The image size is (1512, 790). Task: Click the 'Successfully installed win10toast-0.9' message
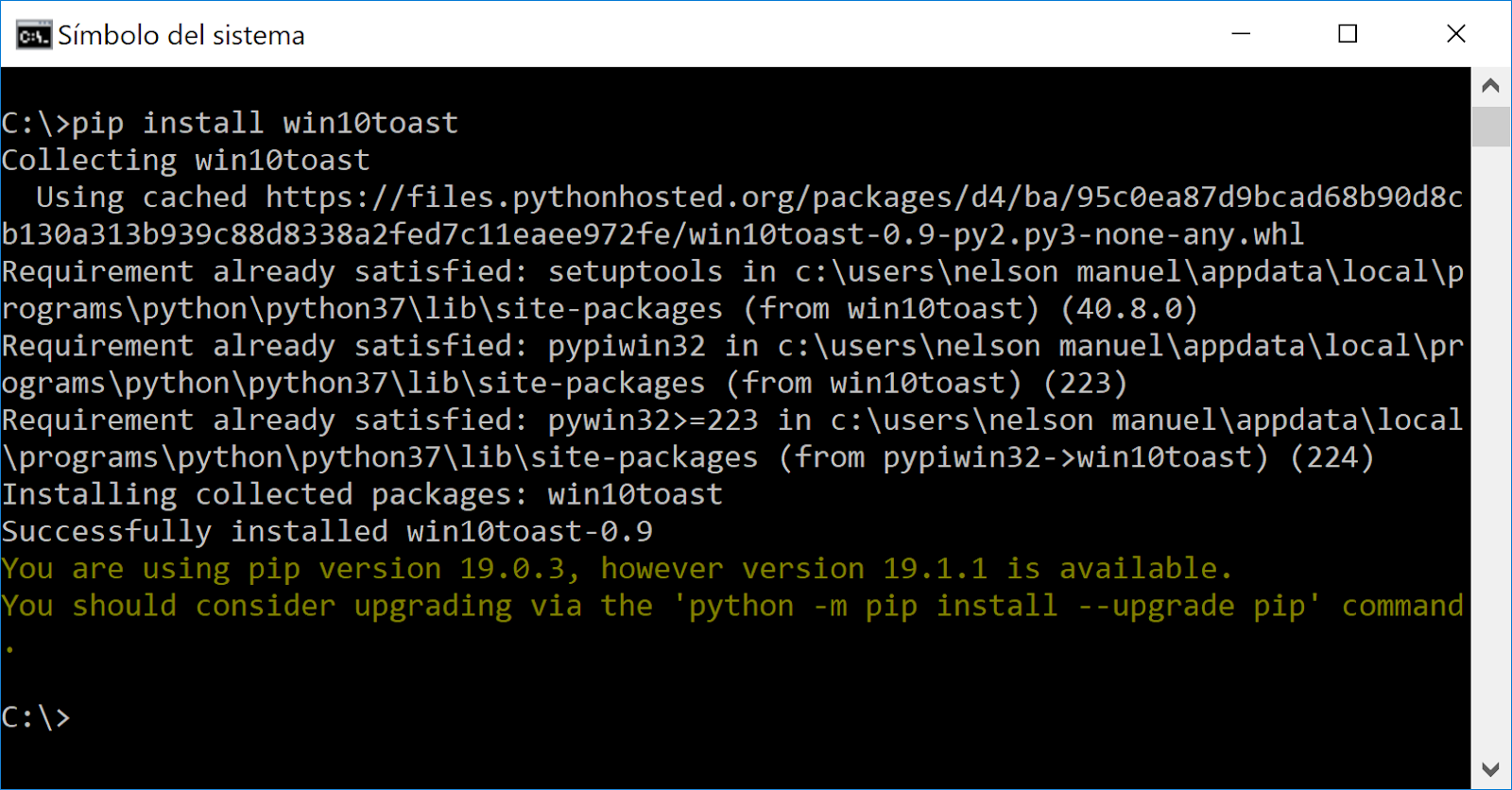(325, 531)
